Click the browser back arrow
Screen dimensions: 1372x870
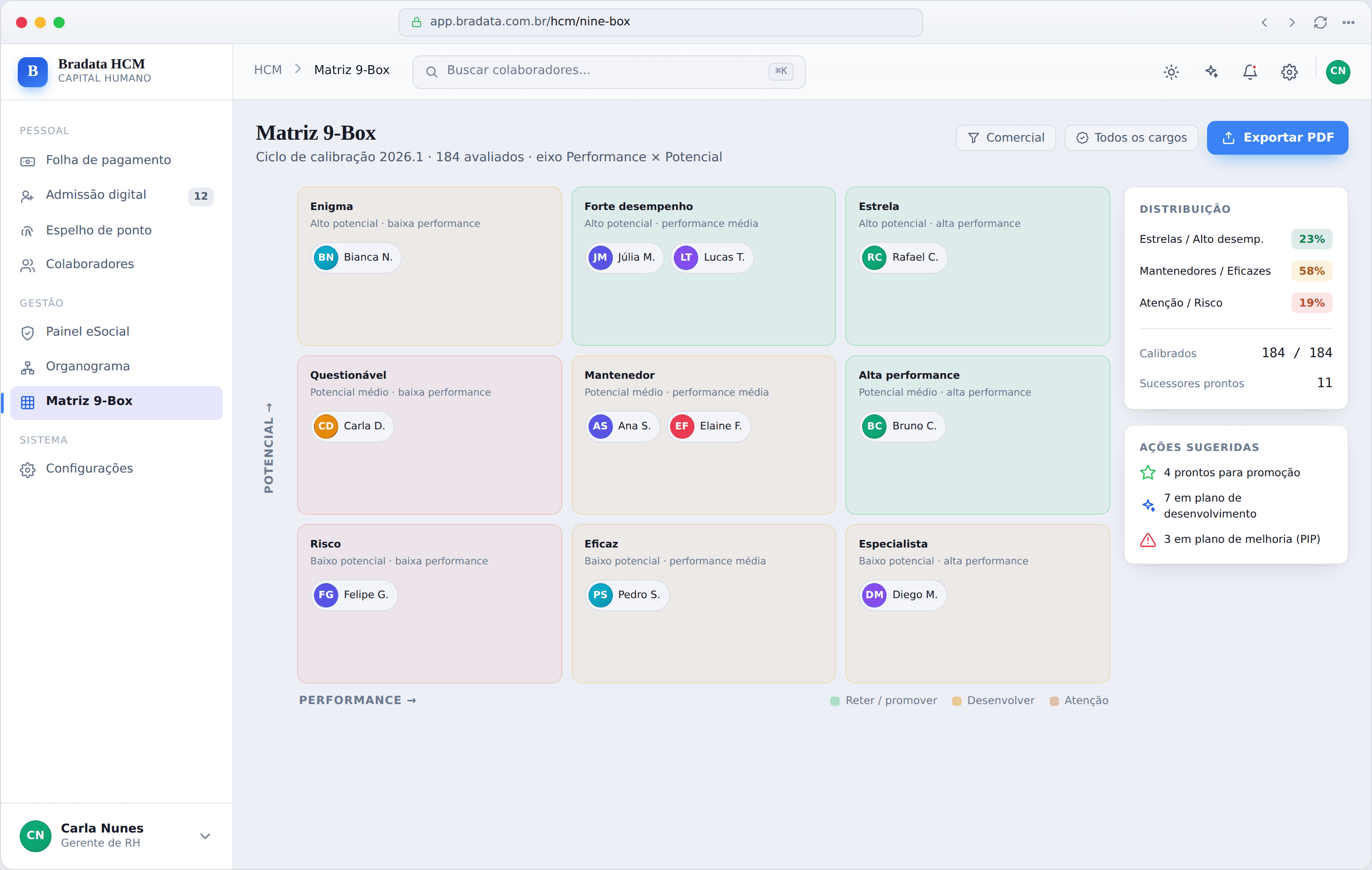point(1264,22)
